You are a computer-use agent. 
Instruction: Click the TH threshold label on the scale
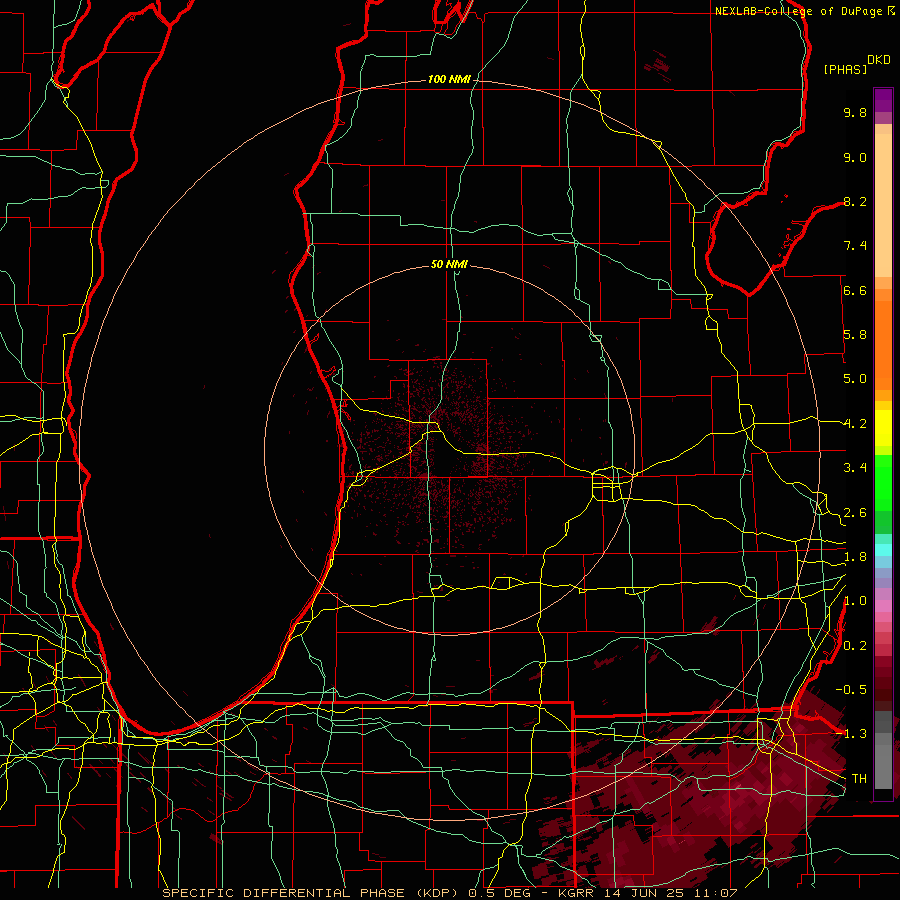[859, 779]
